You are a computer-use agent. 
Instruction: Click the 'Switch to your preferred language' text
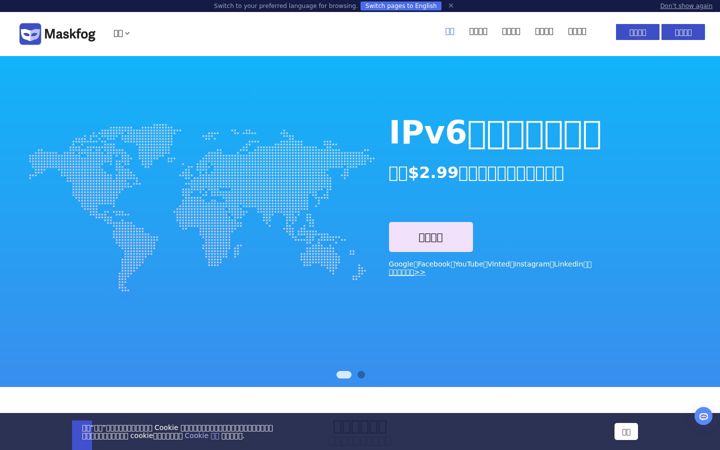coord(286,6)
